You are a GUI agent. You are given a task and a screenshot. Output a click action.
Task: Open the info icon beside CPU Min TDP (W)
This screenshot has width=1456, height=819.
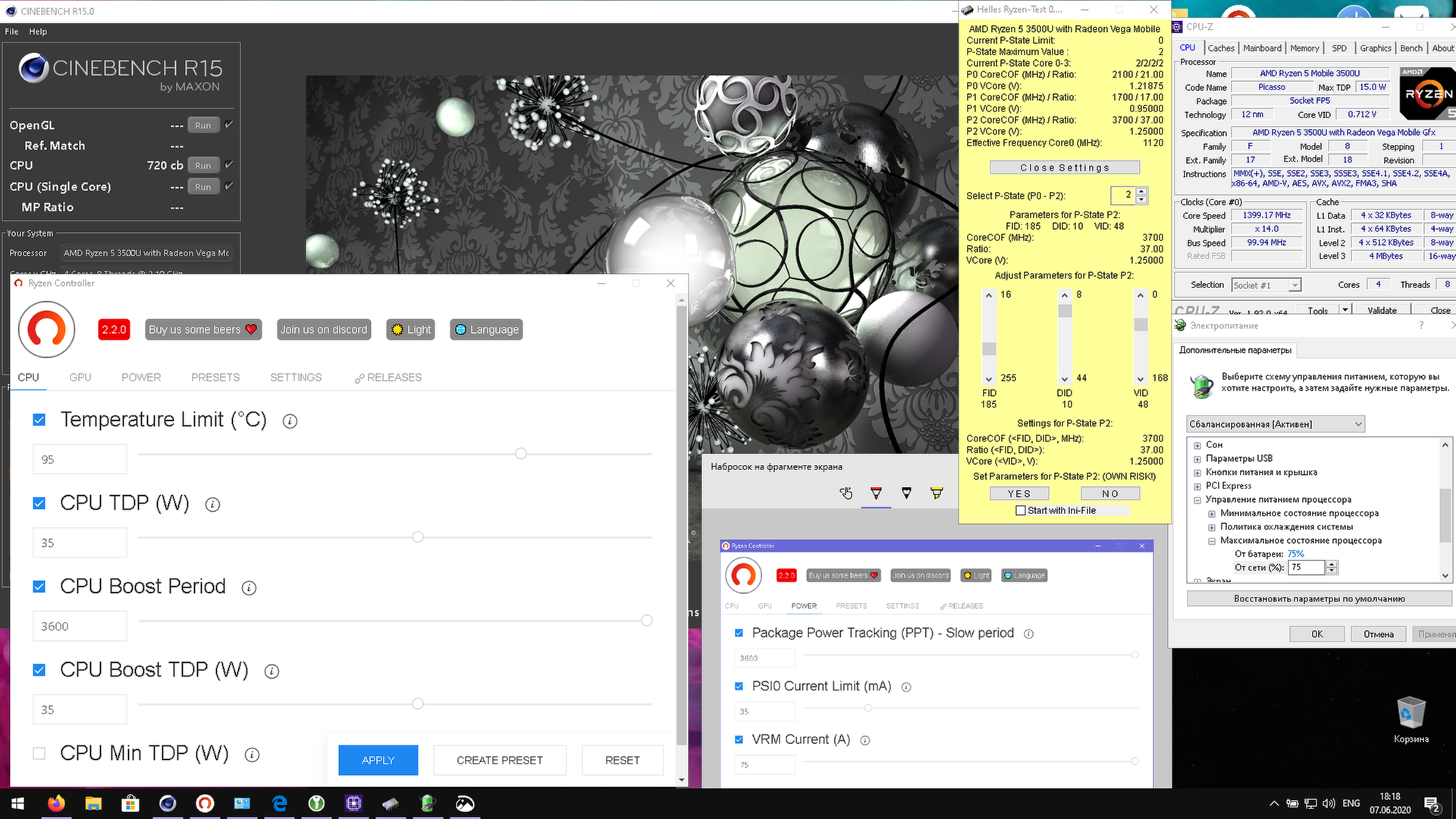pyautogui.click(x=252, y=755)
